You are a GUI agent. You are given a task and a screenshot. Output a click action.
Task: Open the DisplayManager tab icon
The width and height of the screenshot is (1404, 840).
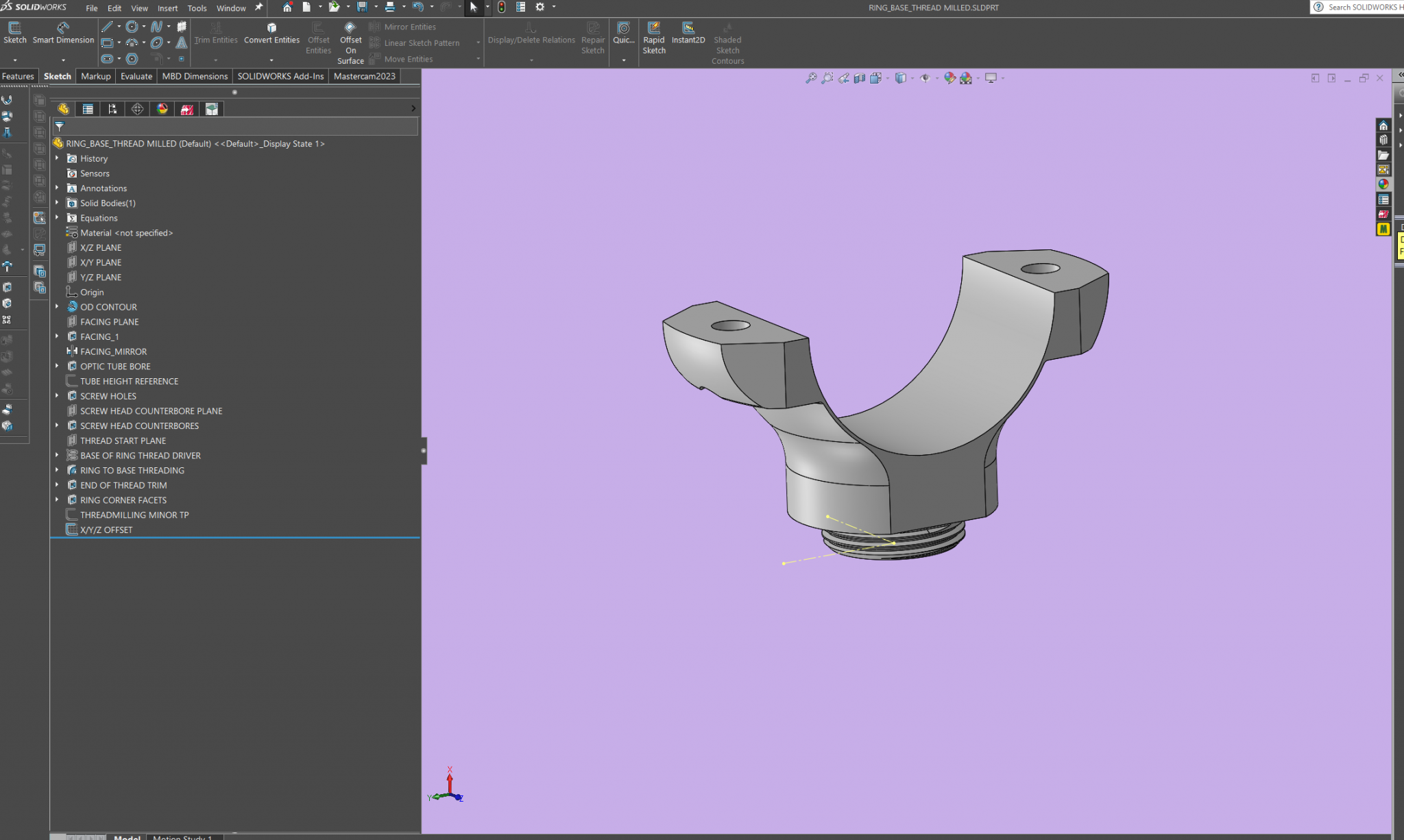click(162, 109)
